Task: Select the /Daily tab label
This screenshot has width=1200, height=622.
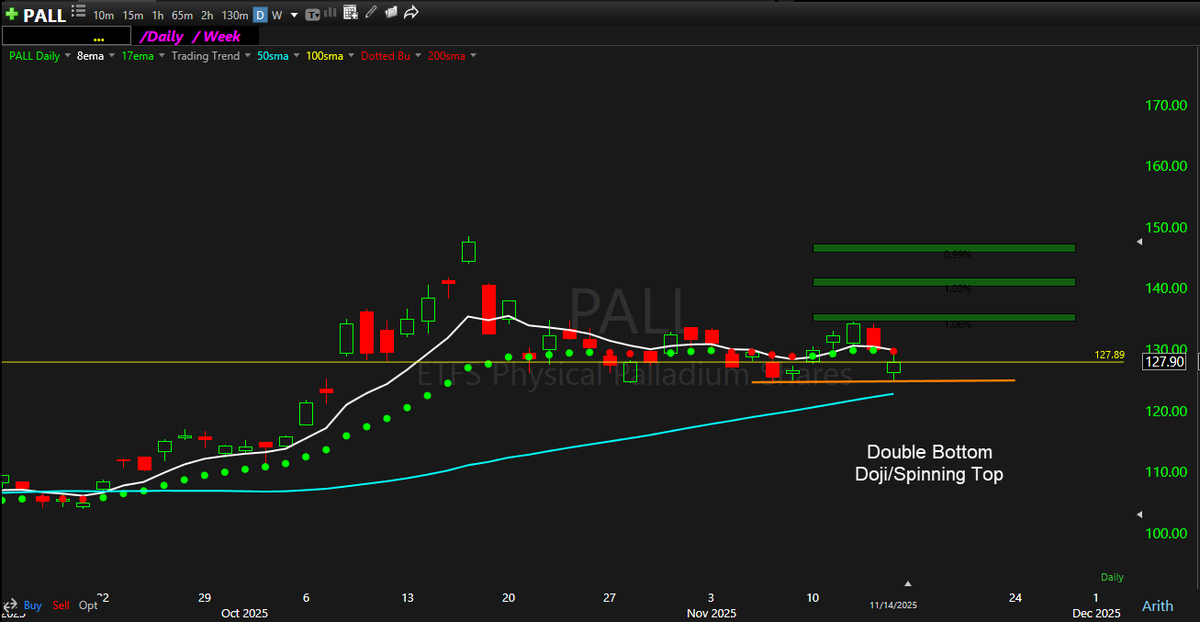Action: [x=163, y=35]
